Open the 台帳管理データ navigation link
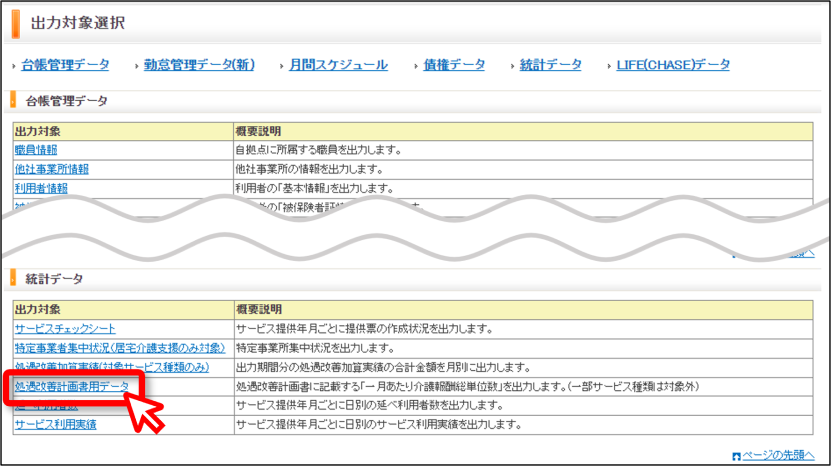 point(65,65)
